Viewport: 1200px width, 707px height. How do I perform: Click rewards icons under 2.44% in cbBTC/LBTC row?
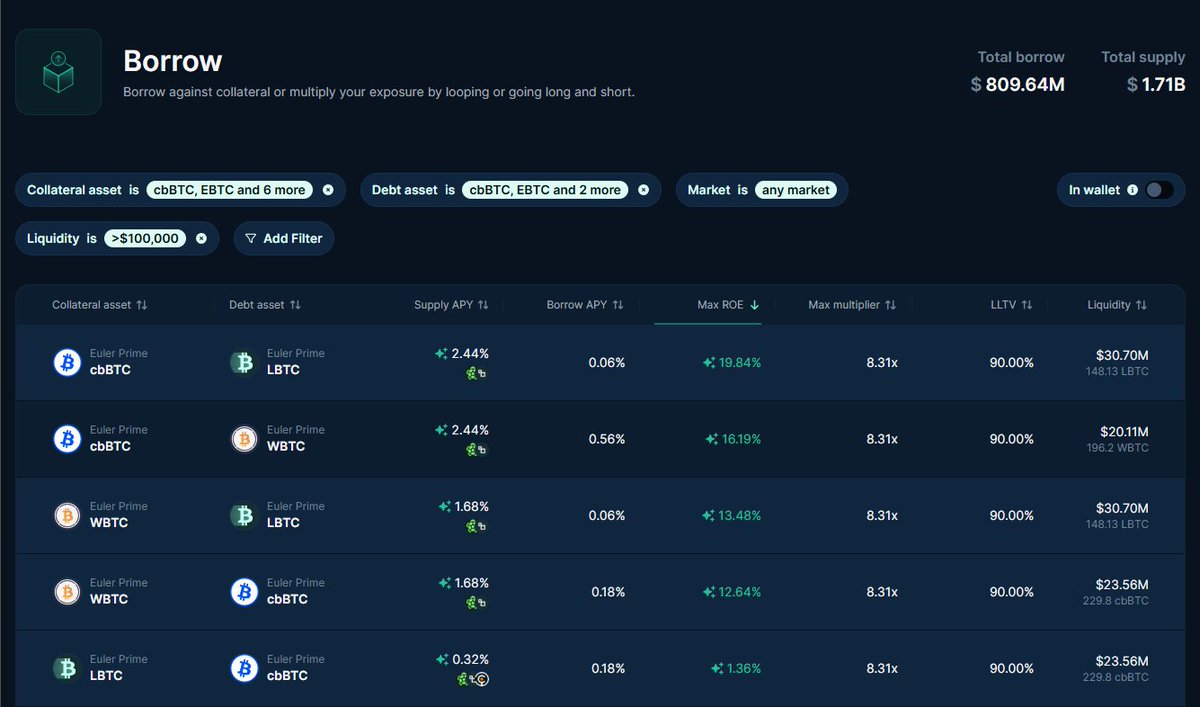pyautogui.click(x=477, y=373)
